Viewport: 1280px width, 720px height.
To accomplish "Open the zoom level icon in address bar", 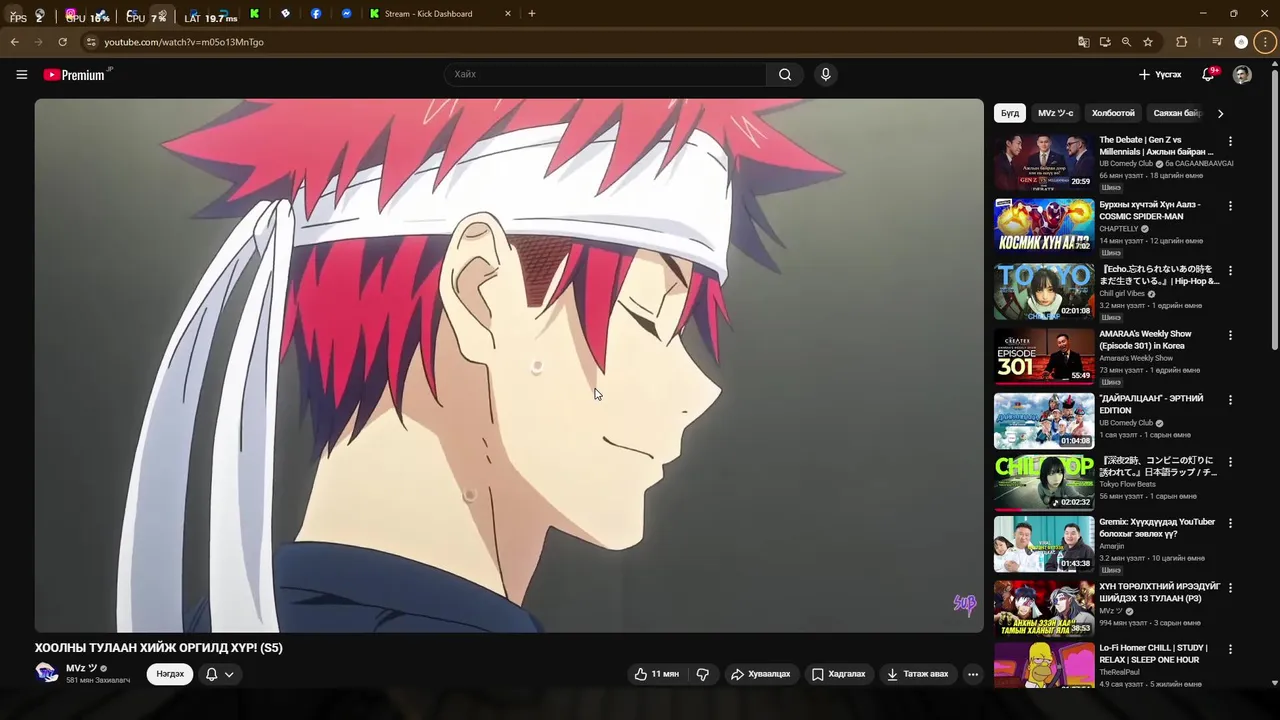I will [x=1126, y=42].
